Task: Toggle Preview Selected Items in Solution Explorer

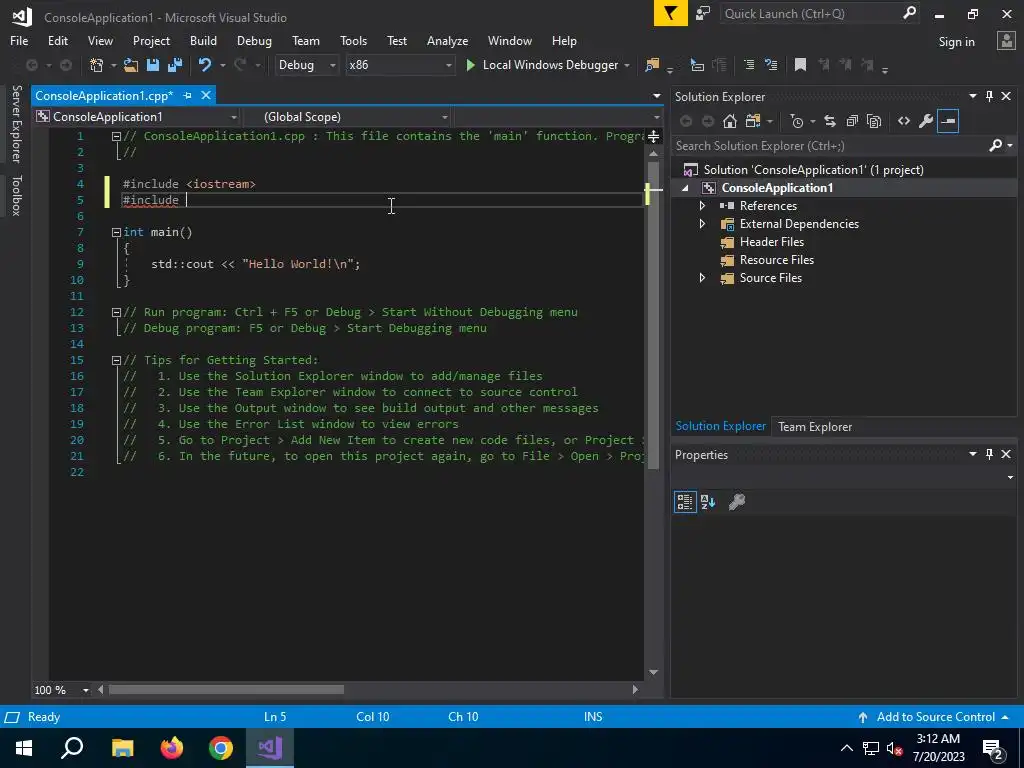Action: pyautogui.click(x=948, y=121)
